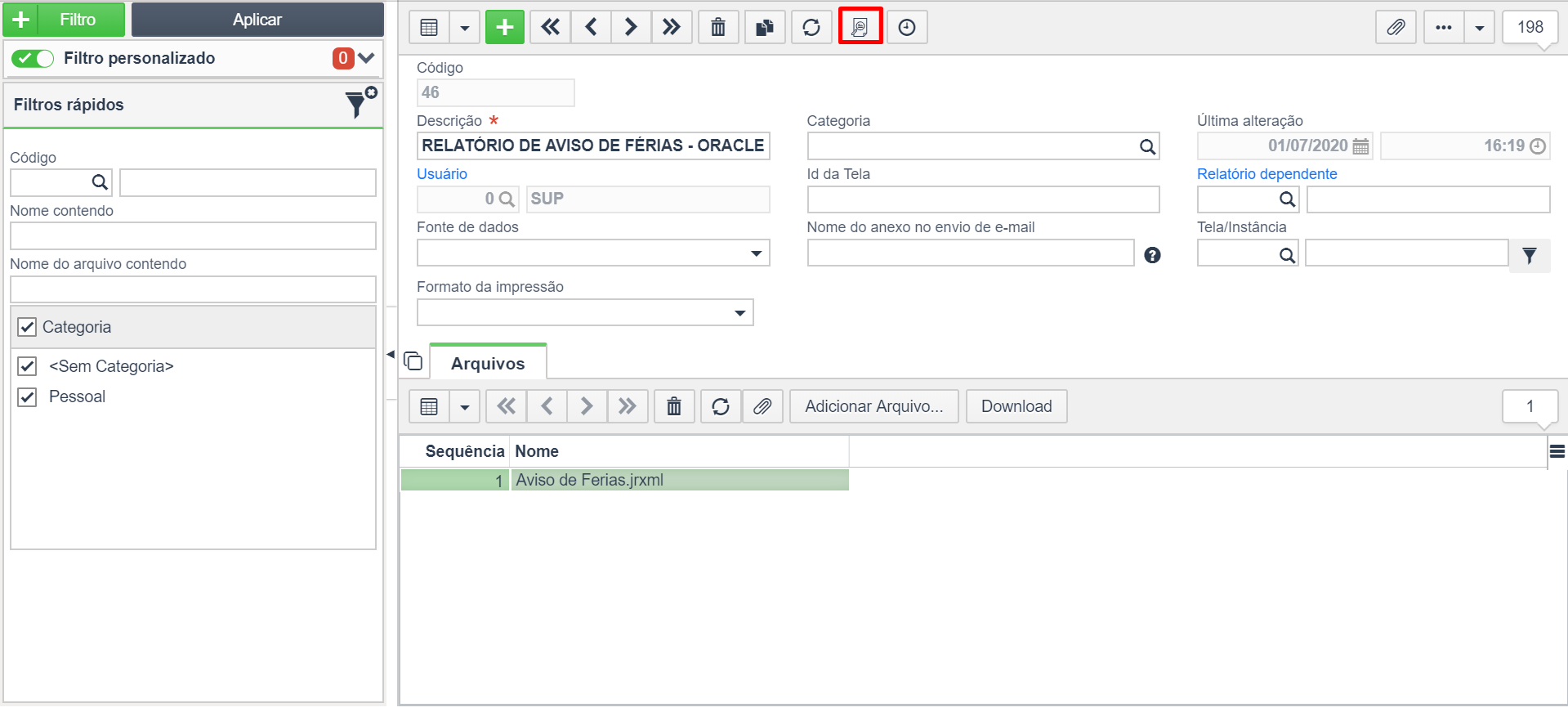Apply filters with Aplicar button
This screenshot has width=1568, height=712.
257,20
